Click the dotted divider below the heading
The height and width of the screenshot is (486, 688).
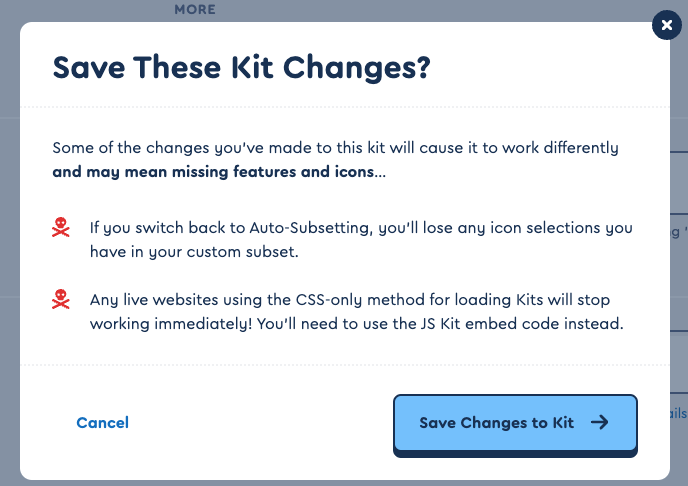(x=345, y=107)
